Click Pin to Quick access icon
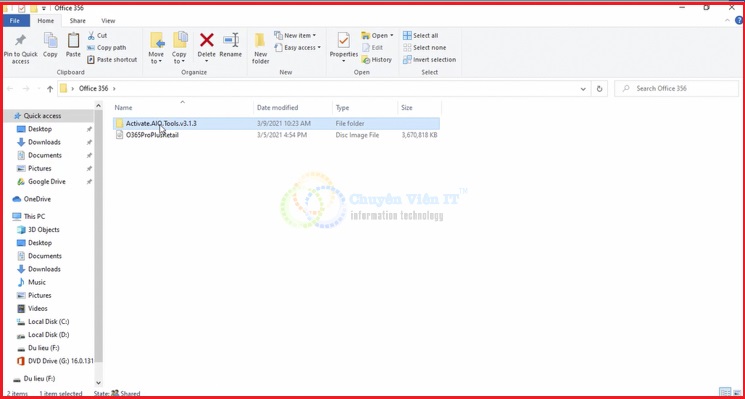 (20, 41)
